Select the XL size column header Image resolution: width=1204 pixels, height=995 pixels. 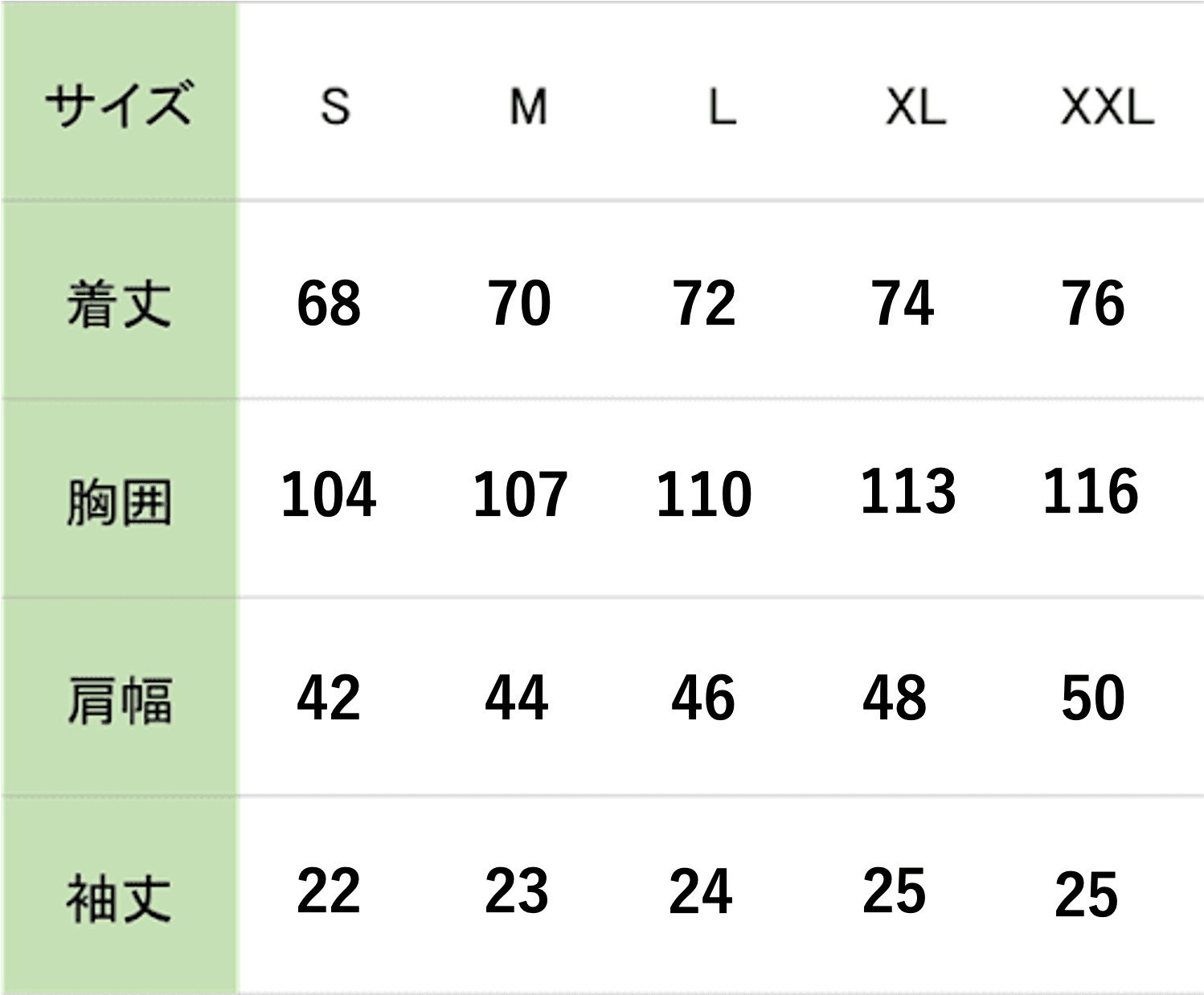[915, 107]
